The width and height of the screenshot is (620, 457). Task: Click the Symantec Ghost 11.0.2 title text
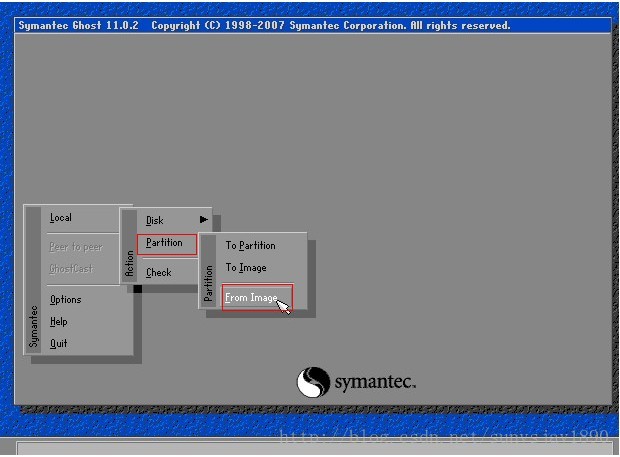(78, 26)
